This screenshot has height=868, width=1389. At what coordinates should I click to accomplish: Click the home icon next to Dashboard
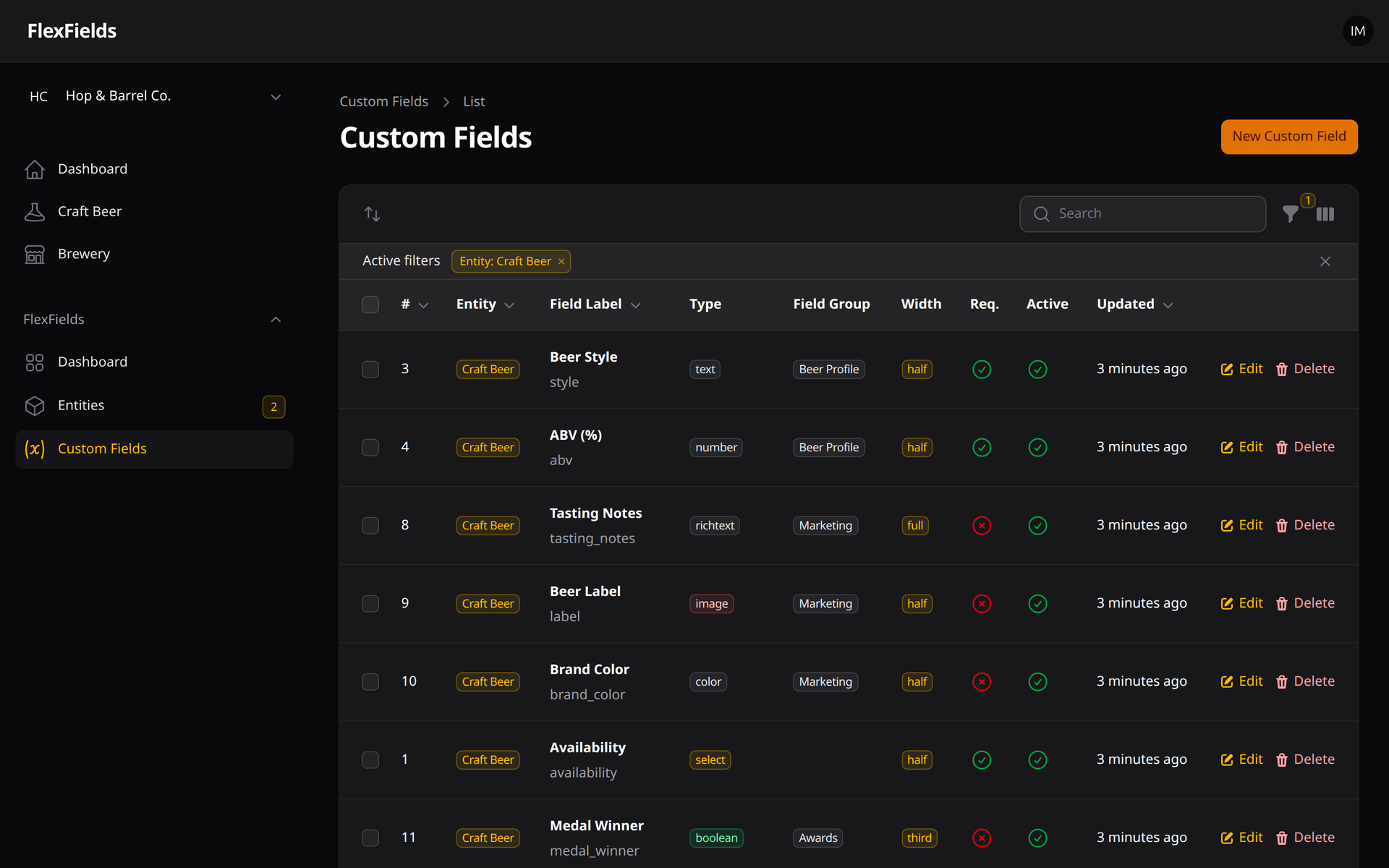tap(35, 169)
